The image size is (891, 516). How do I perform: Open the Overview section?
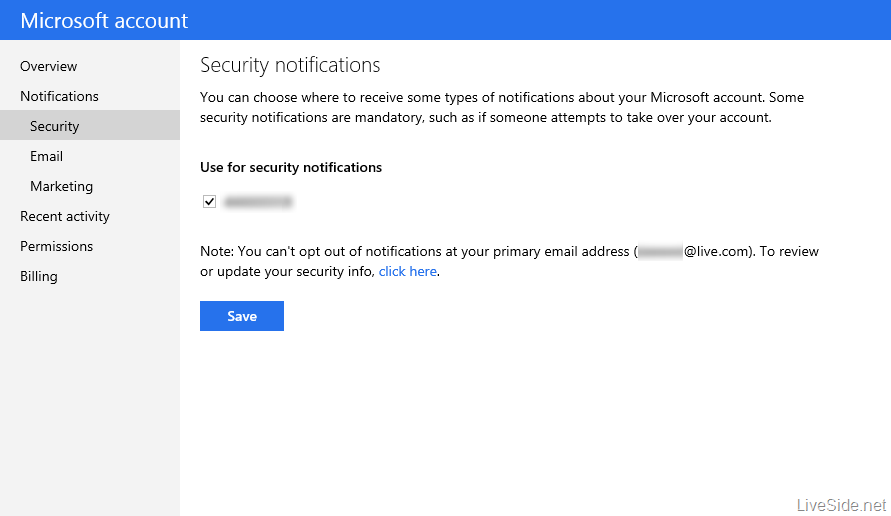48,66
